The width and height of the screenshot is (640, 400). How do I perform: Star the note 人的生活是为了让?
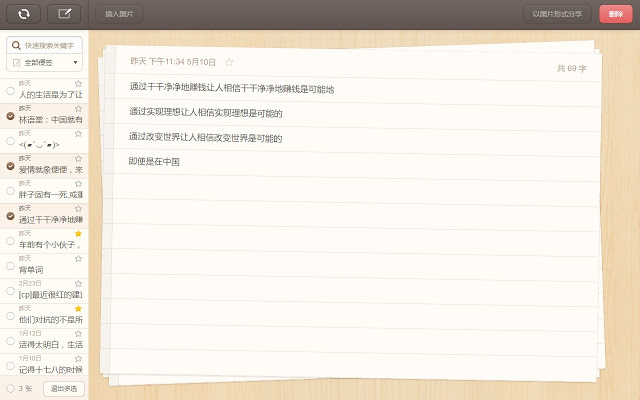(78, 84)
